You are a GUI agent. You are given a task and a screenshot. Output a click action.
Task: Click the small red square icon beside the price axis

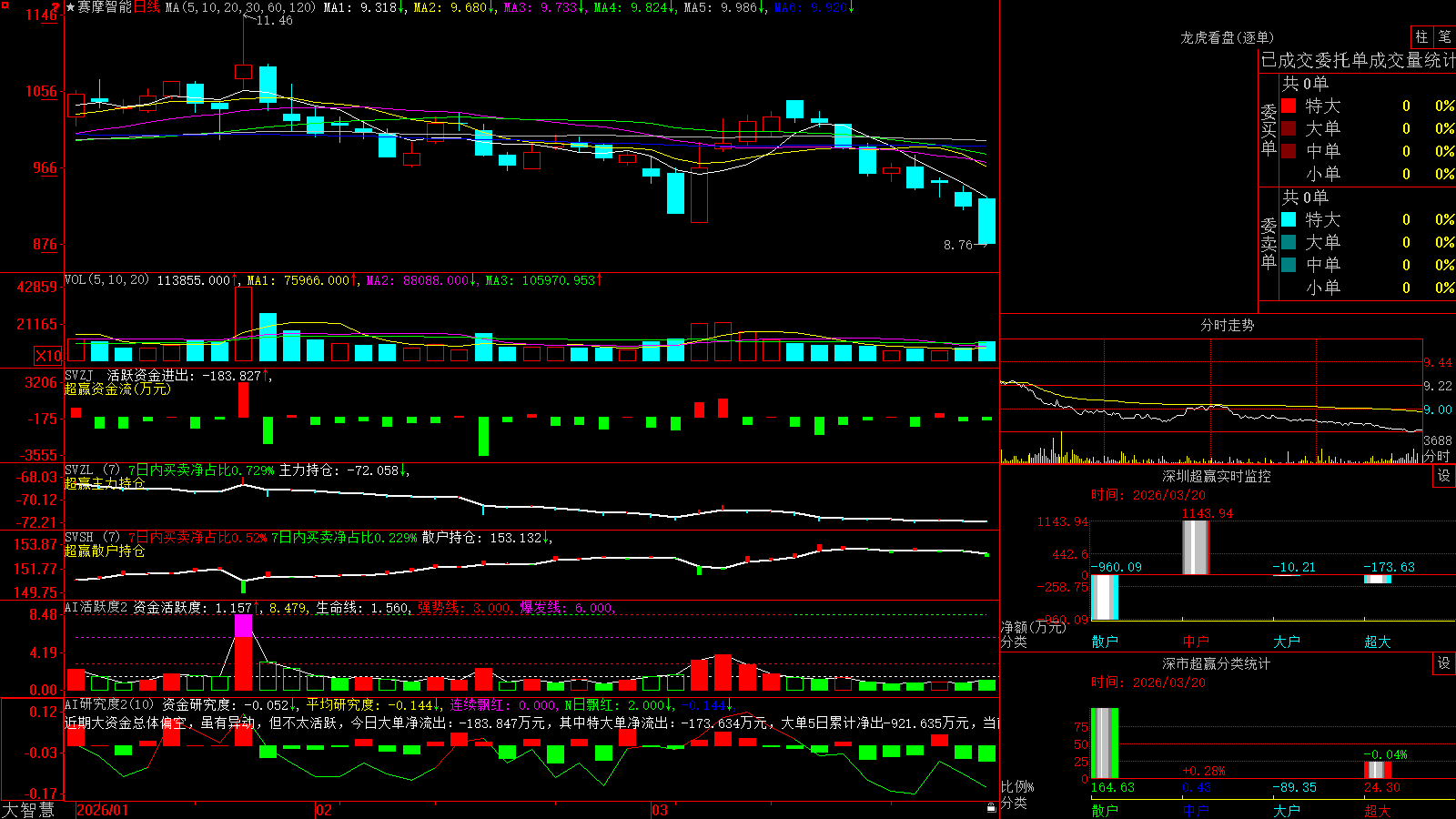click(x=5, y=5)
